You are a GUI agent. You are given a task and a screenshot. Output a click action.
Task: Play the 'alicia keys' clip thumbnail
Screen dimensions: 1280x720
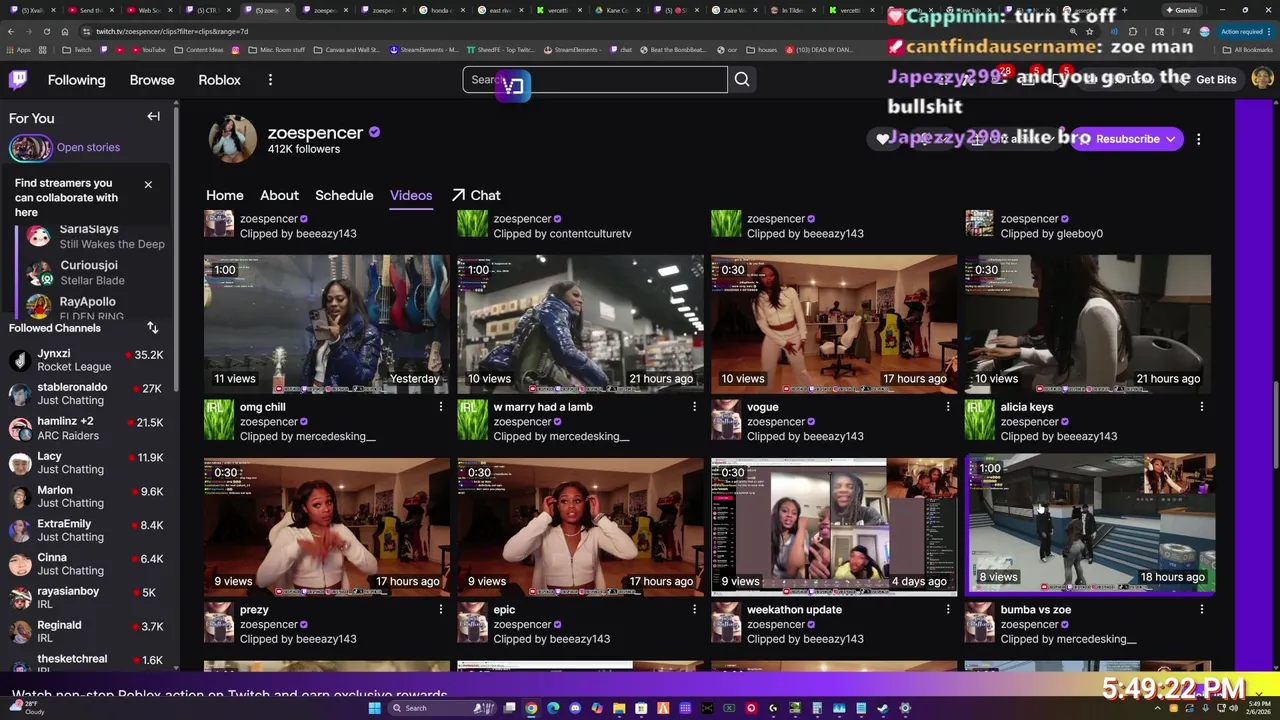(1088, 323)
